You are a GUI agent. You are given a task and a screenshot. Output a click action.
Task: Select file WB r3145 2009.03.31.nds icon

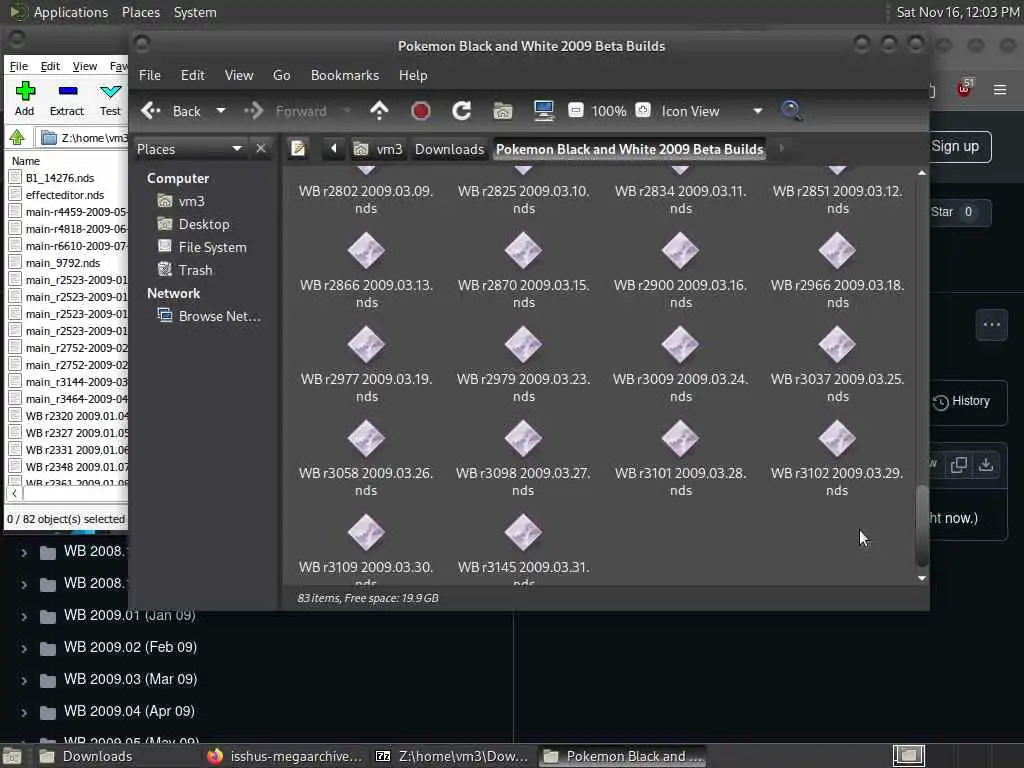coord(523,534)
